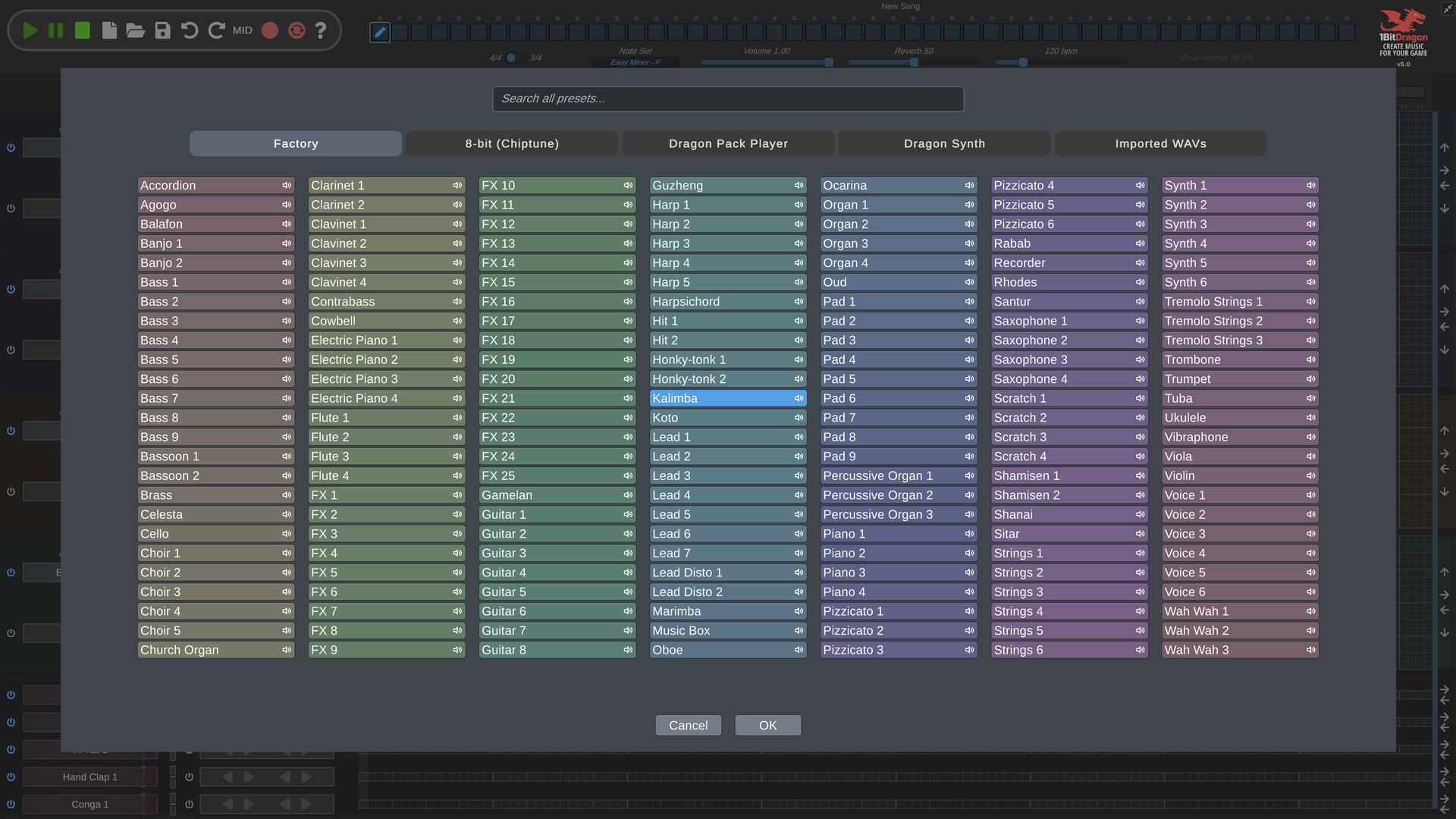The height and width of the screenshot is (819, 1456).
Task: Select the pencil edit tool
Action: click(x=380, y=32)
